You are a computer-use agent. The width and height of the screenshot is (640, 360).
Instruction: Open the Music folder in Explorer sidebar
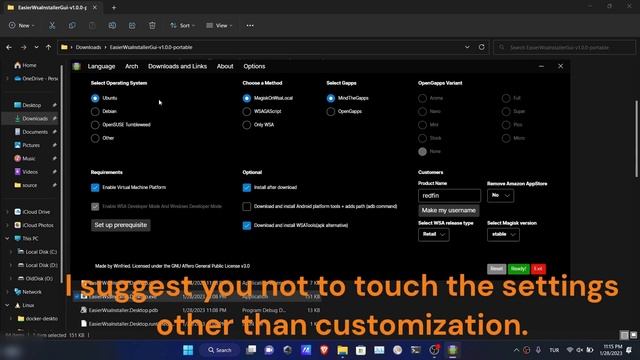29,158
